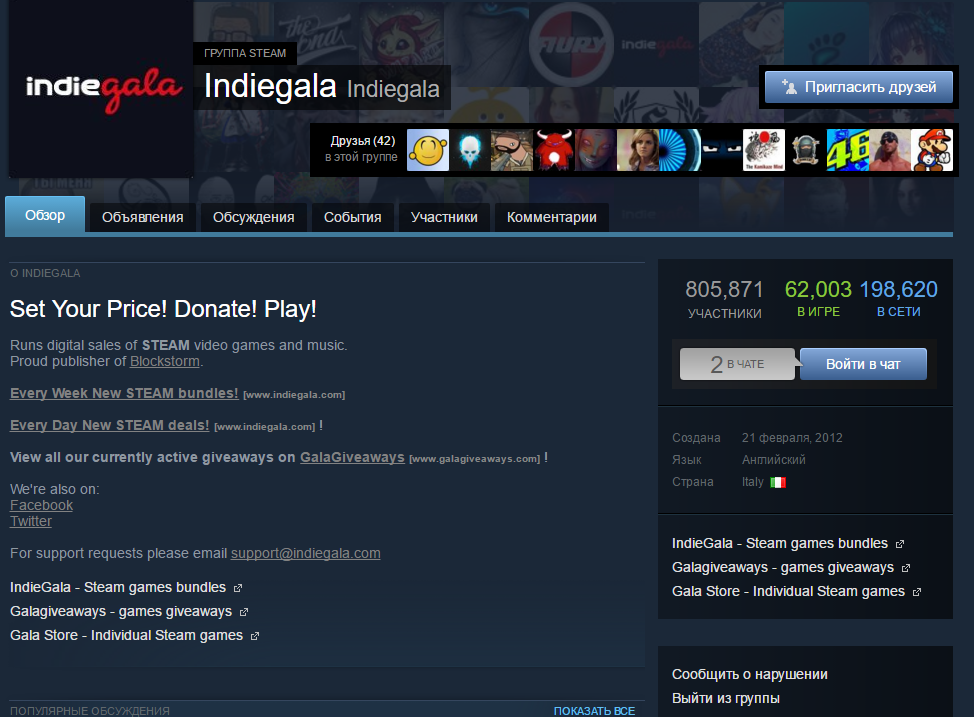Click external-link icon after Gala Store in About section
Image resolution: width=974 pixels, height=717 pixels.
click(x=255, y=636)
